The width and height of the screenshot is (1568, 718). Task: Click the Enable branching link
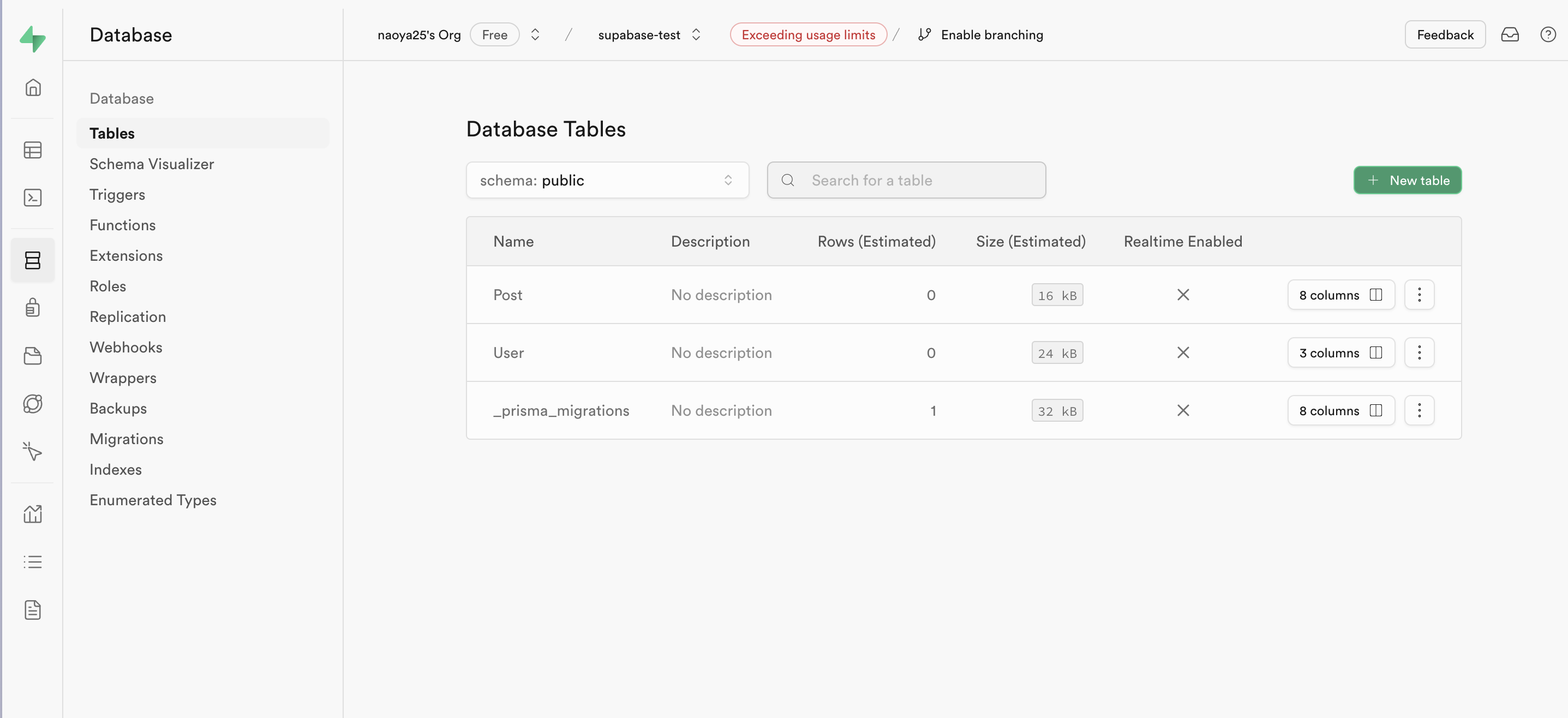click(991, 35)
